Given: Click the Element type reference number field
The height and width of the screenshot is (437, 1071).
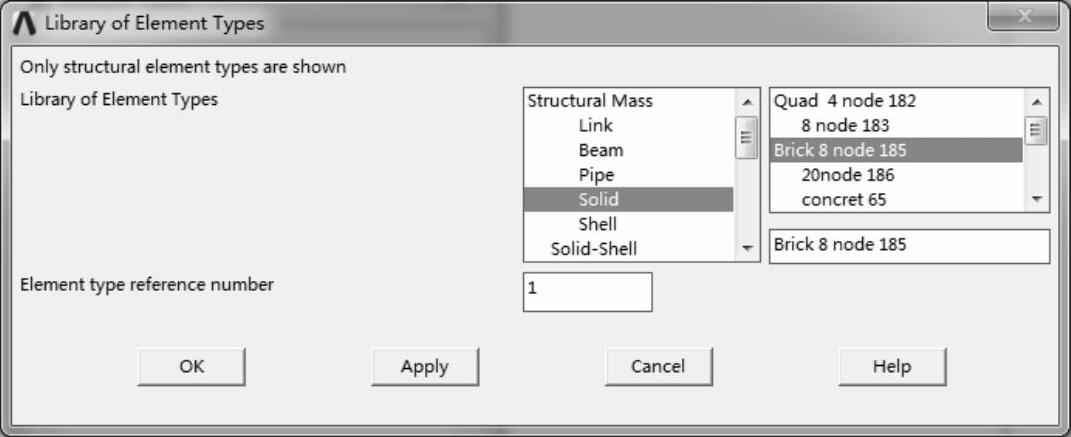Looking at the screenshot, I should coord(587,292).
